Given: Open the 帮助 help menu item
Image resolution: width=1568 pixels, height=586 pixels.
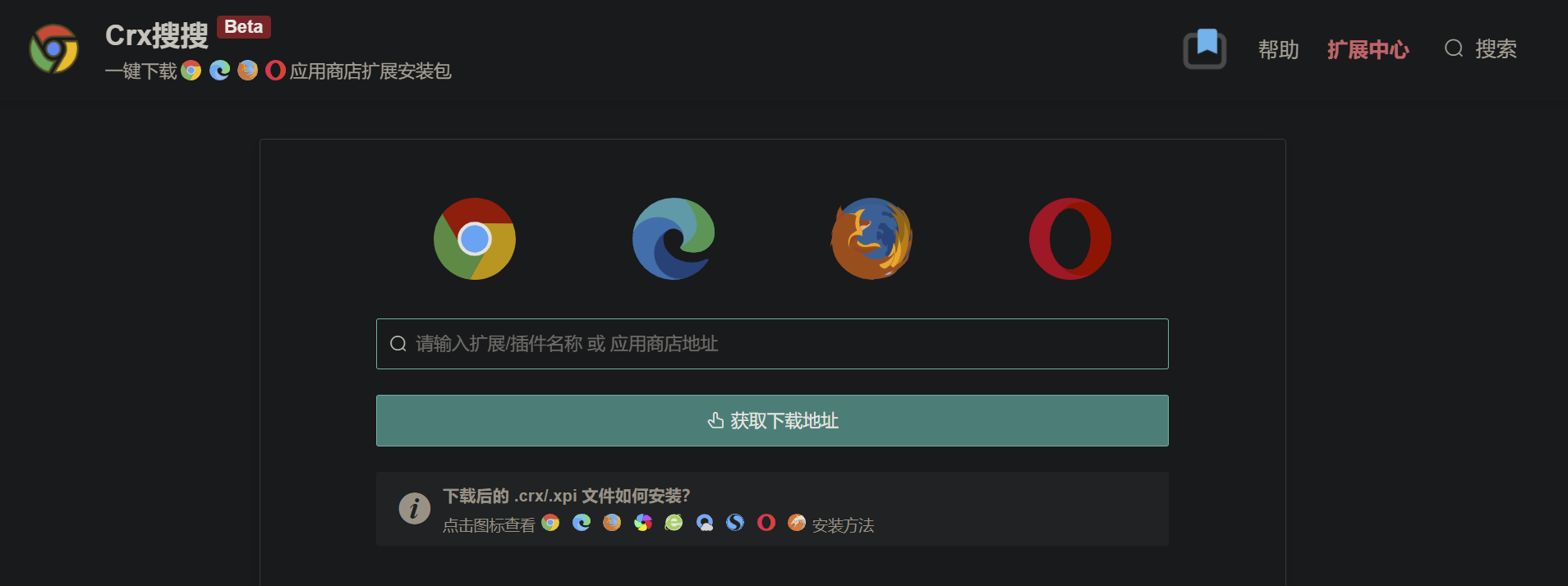Looking at the screenshot, I should 1279,49.
